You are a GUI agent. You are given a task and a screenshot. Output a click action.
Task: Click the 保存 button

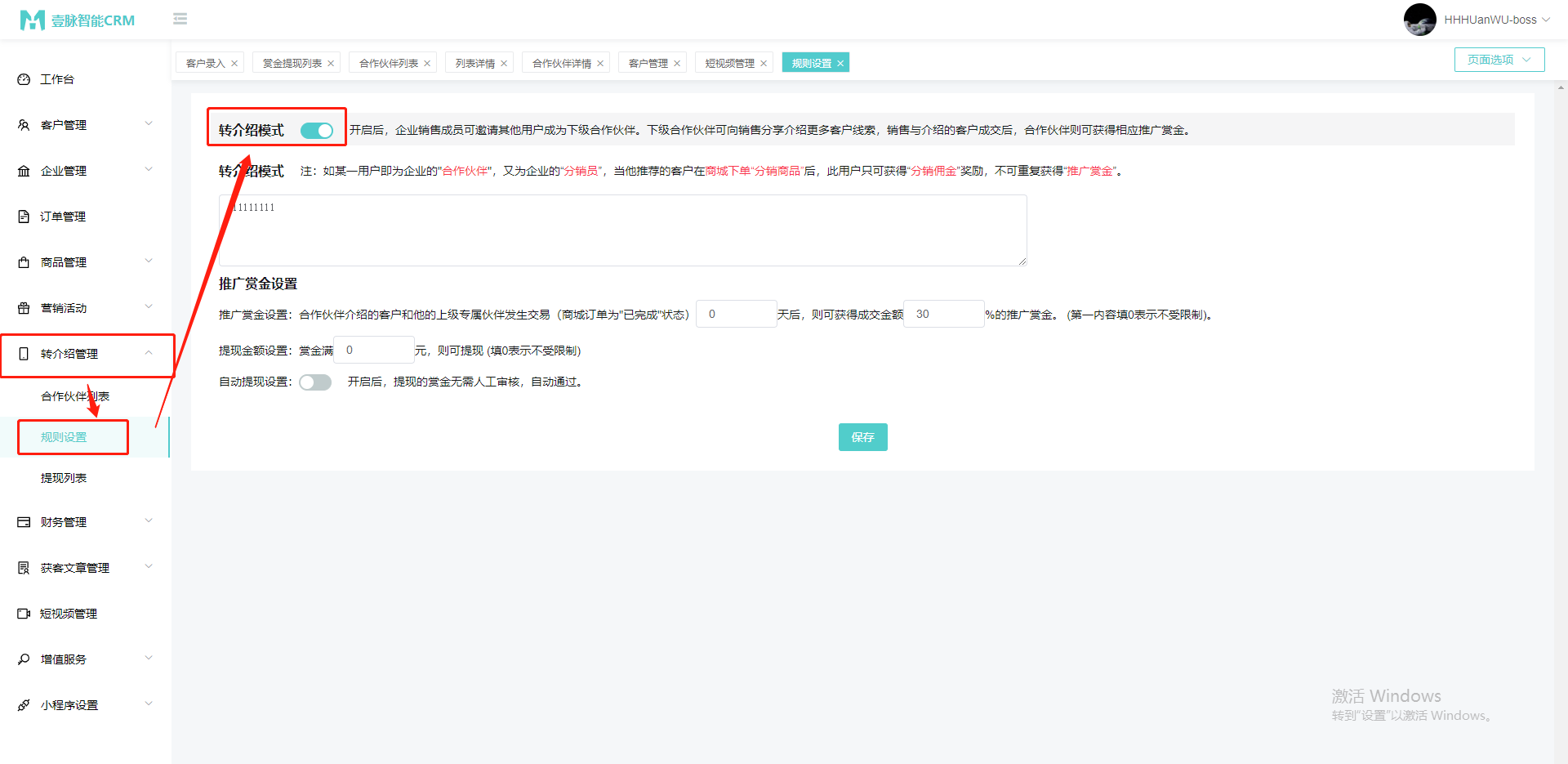point(862,436)
